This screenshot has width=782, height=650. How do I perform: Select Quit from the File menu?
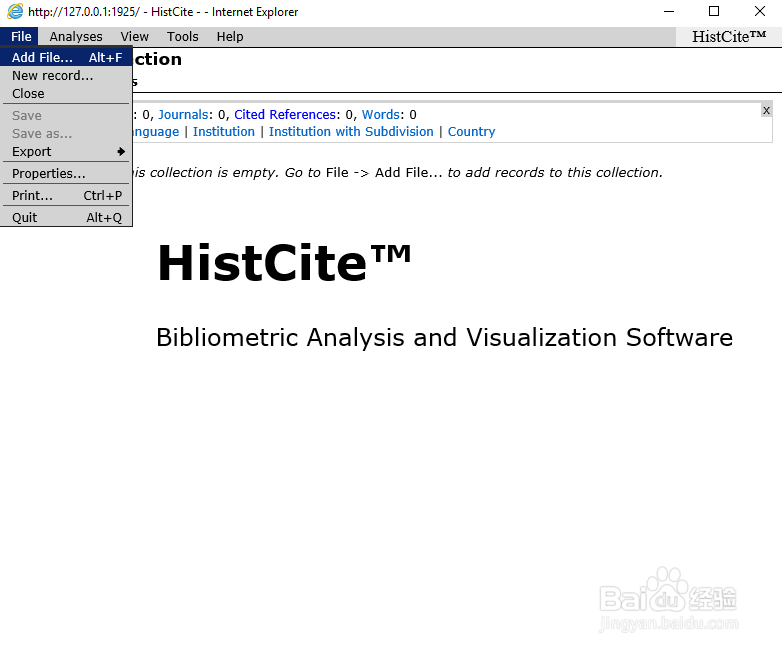tap(66, 217)
